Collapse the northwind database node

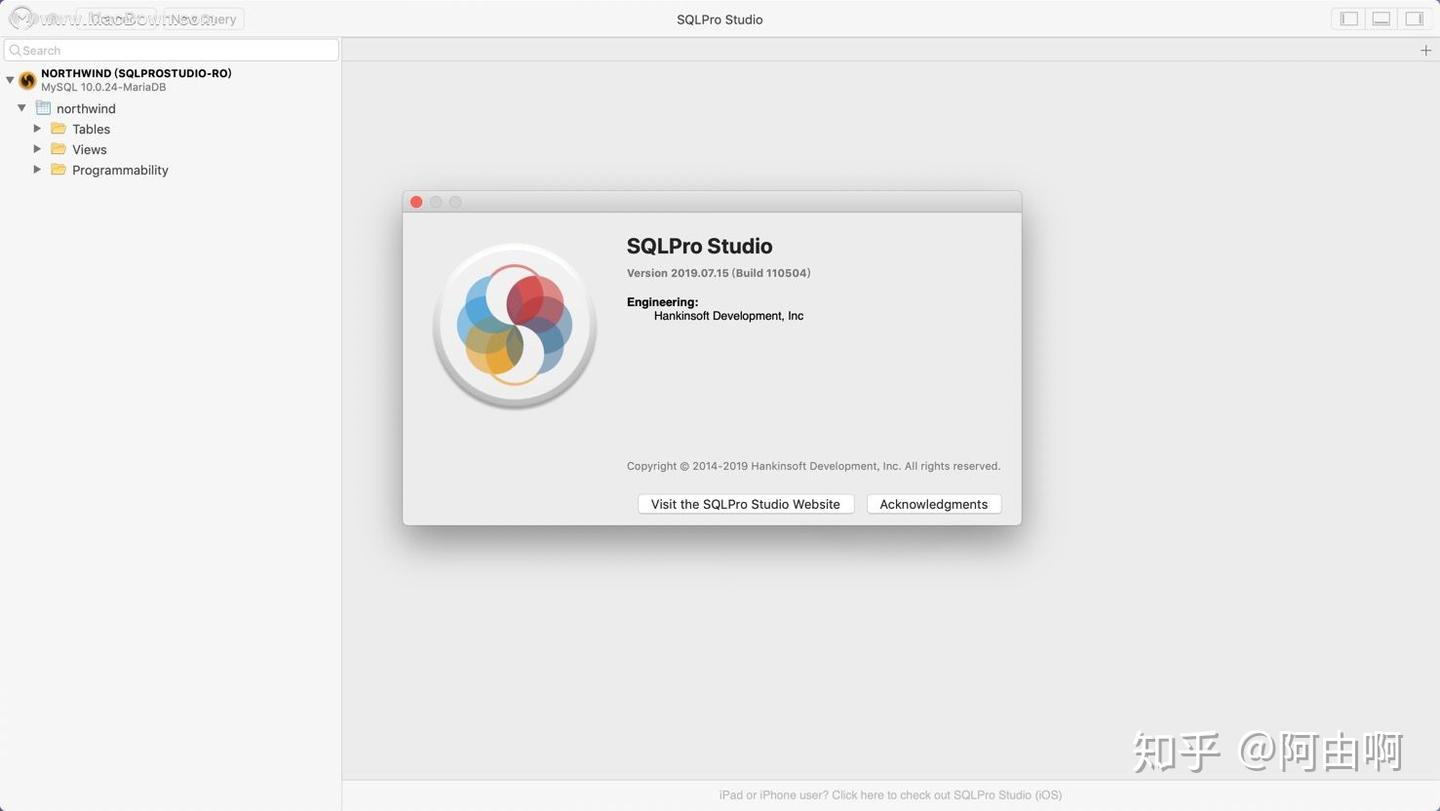pos(22,108)
